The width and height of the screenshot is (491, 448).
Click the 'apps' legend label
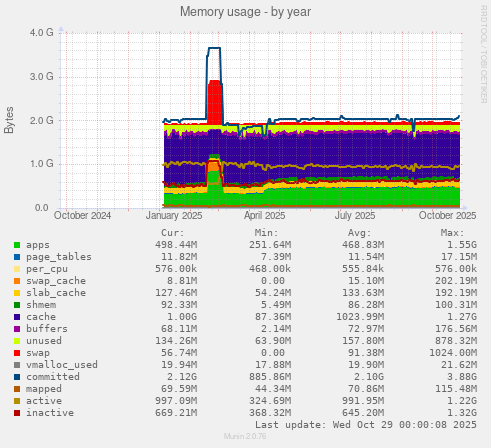click(38, 245)
